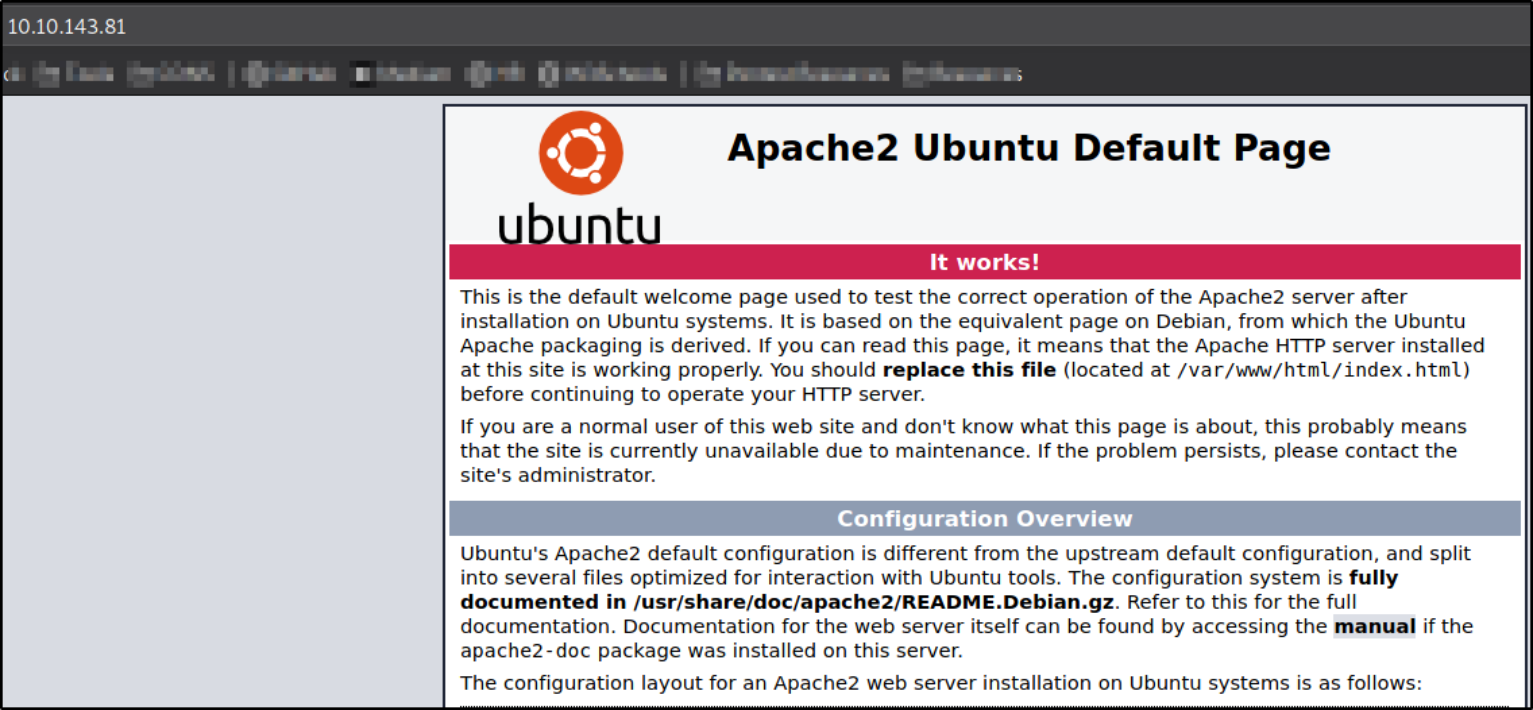
Task: Click the Apache2 Ubuntu Default Page heading
Action: (x=1029, y=148)
